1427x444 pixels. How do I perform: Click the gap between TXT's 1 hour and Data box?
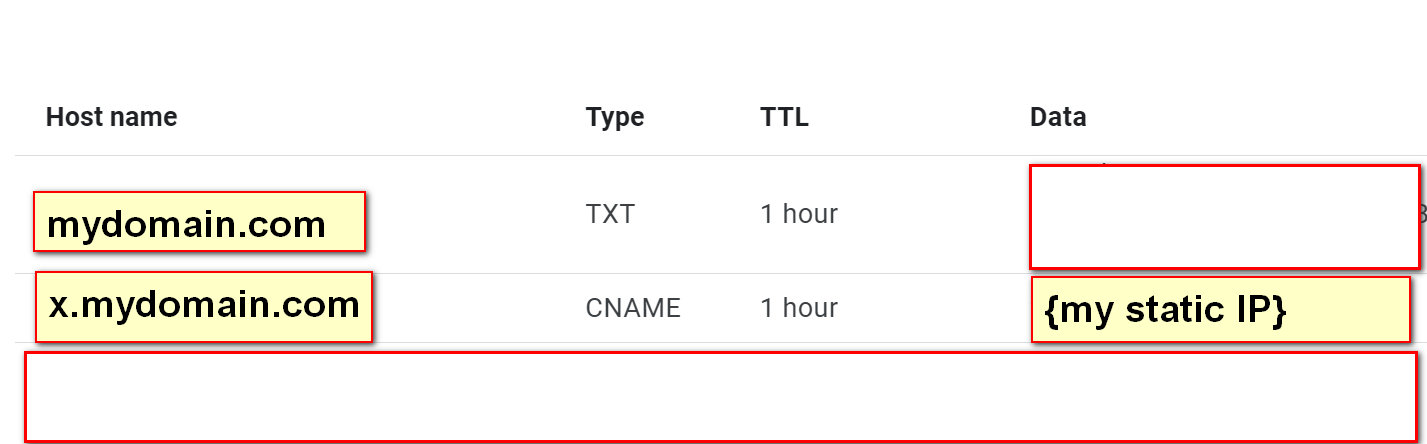(933, 214)
